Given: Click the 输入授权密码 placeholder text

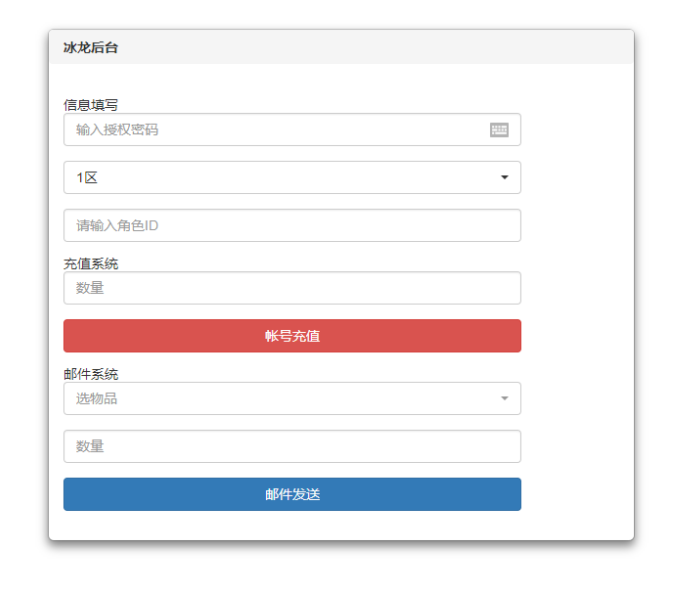Looking at the screenshot, I should pyautogui.click(x=117, y=130).
